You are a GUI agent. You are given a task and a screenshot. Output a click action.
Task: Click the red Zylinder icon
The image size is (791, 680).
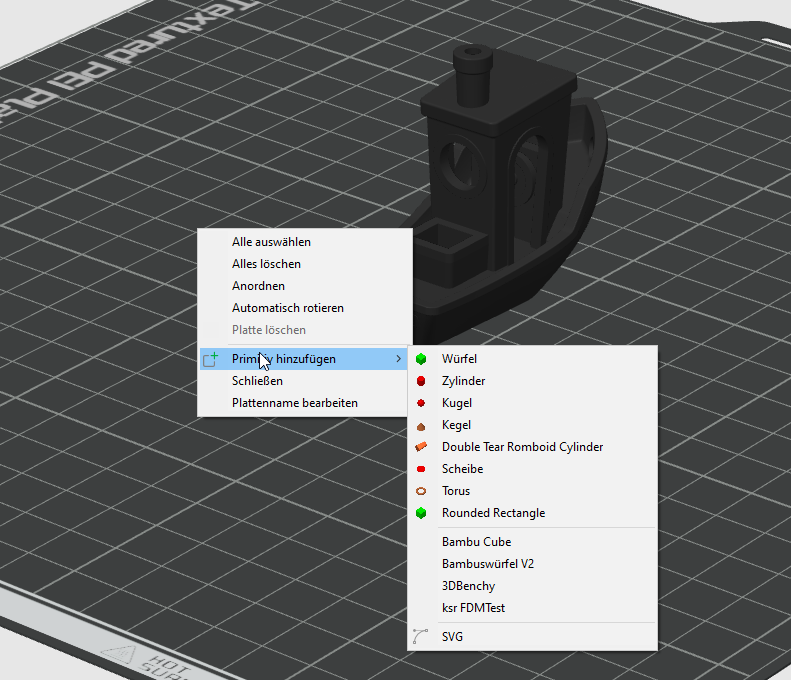[421, 381]
